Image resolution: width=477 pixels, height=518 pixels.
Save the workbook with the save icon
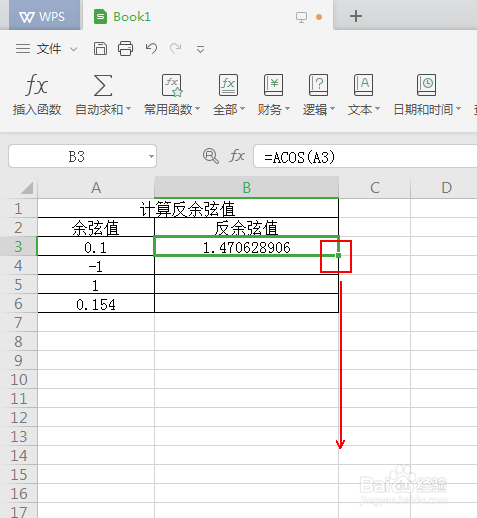pyautogui.click(x=100, y=49)
